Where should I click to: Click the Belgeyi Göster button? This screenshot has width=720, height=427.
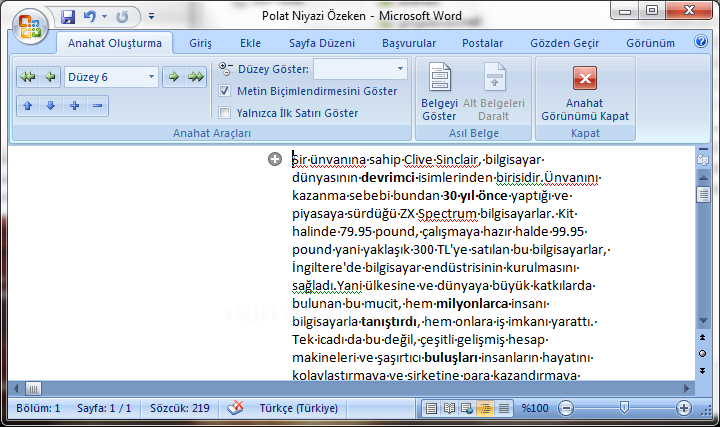(439, 91)
